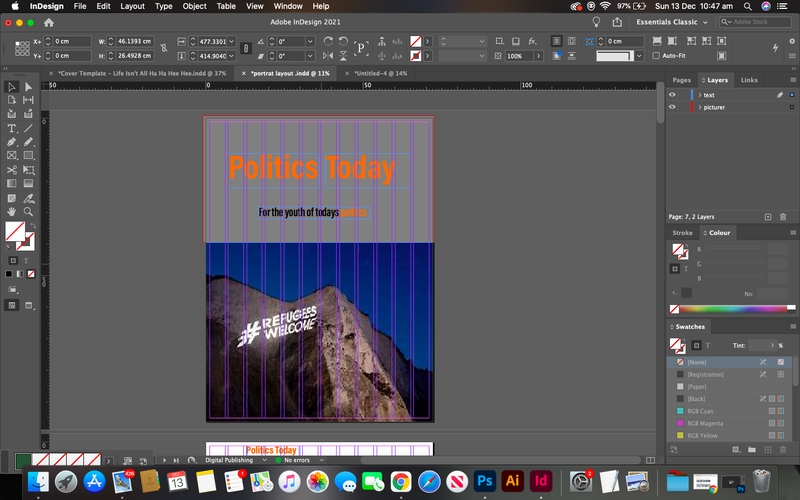Viewport: 800px width, 500px height.
Task: Select the Zoom tool
Action: [x=28, y=212]
